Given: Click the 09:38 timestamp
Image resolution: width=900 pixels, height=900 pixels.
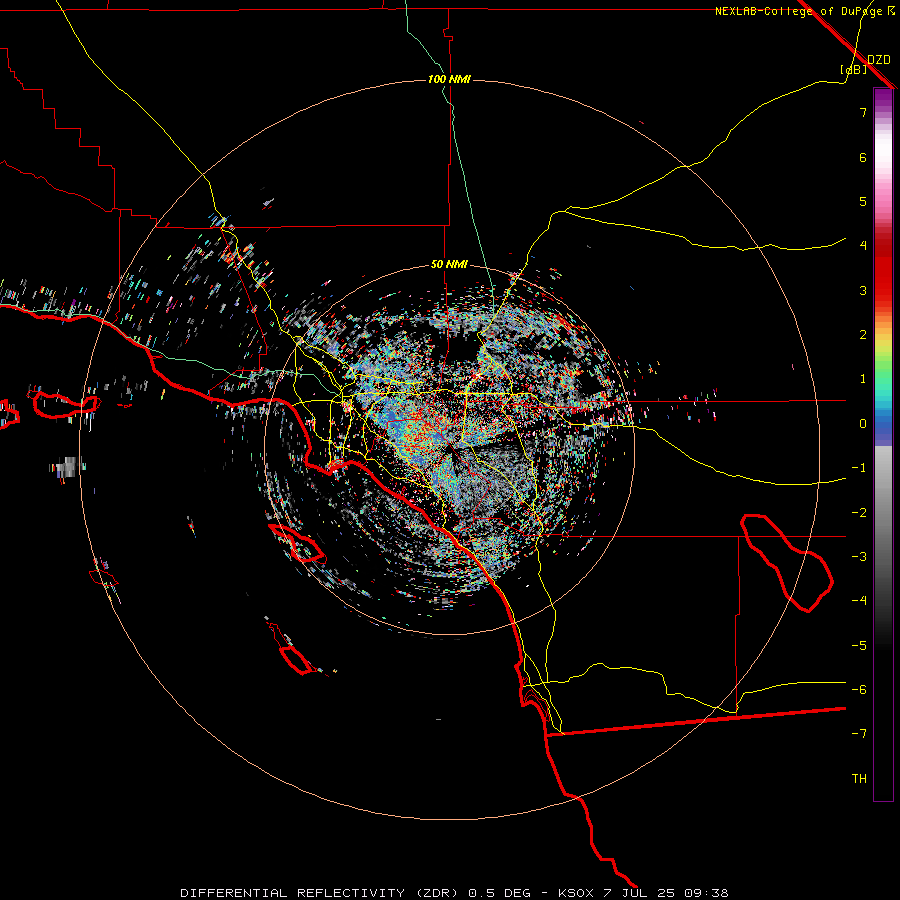Looking at the screenshot, I should pos(706,893).
